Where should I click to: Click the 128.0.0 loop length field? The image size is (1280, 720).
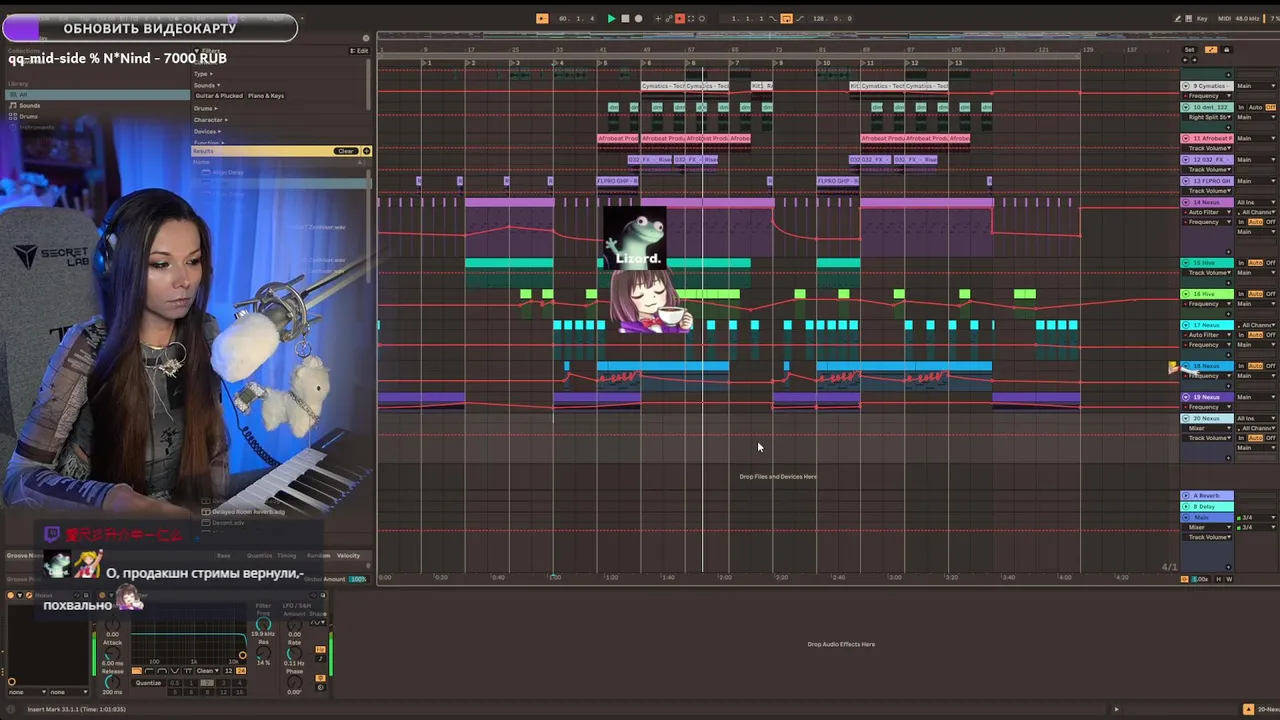tap(832, 18)
